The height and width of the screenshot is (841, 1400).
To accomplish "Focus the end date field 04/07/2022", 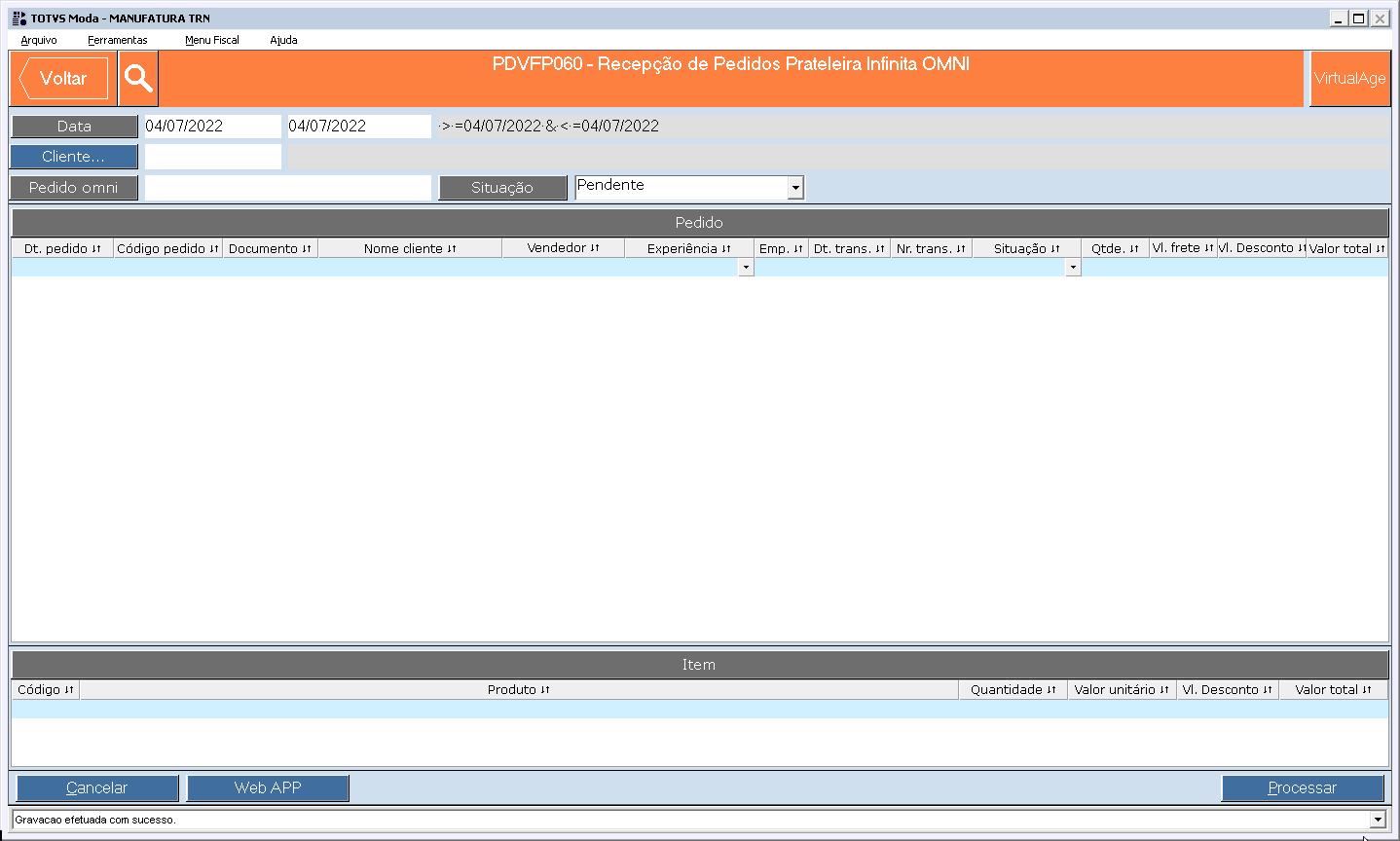I will (359, 127).
